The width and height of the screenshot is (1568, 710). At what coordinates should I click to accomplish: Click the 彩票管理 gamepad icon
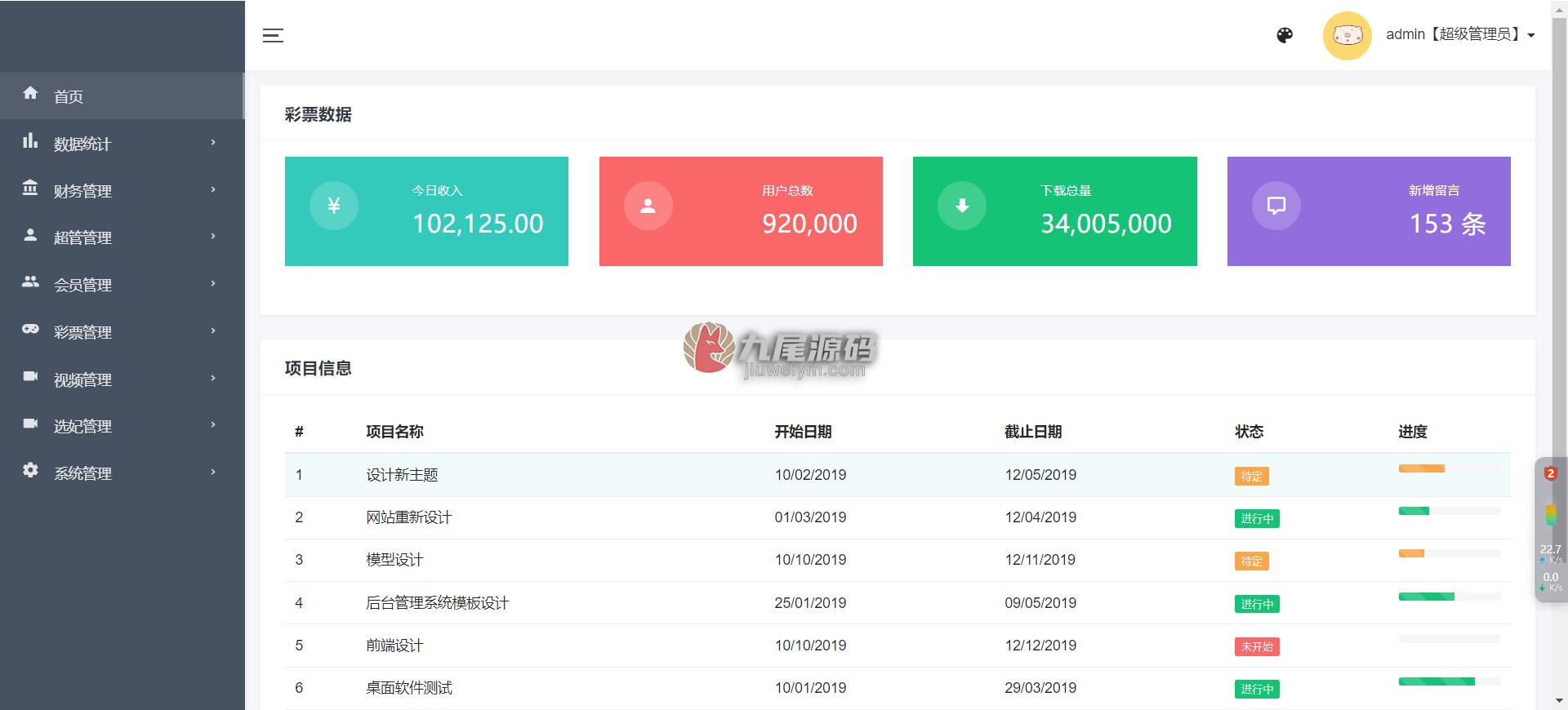pyautogui.click(x=30, y=329)
